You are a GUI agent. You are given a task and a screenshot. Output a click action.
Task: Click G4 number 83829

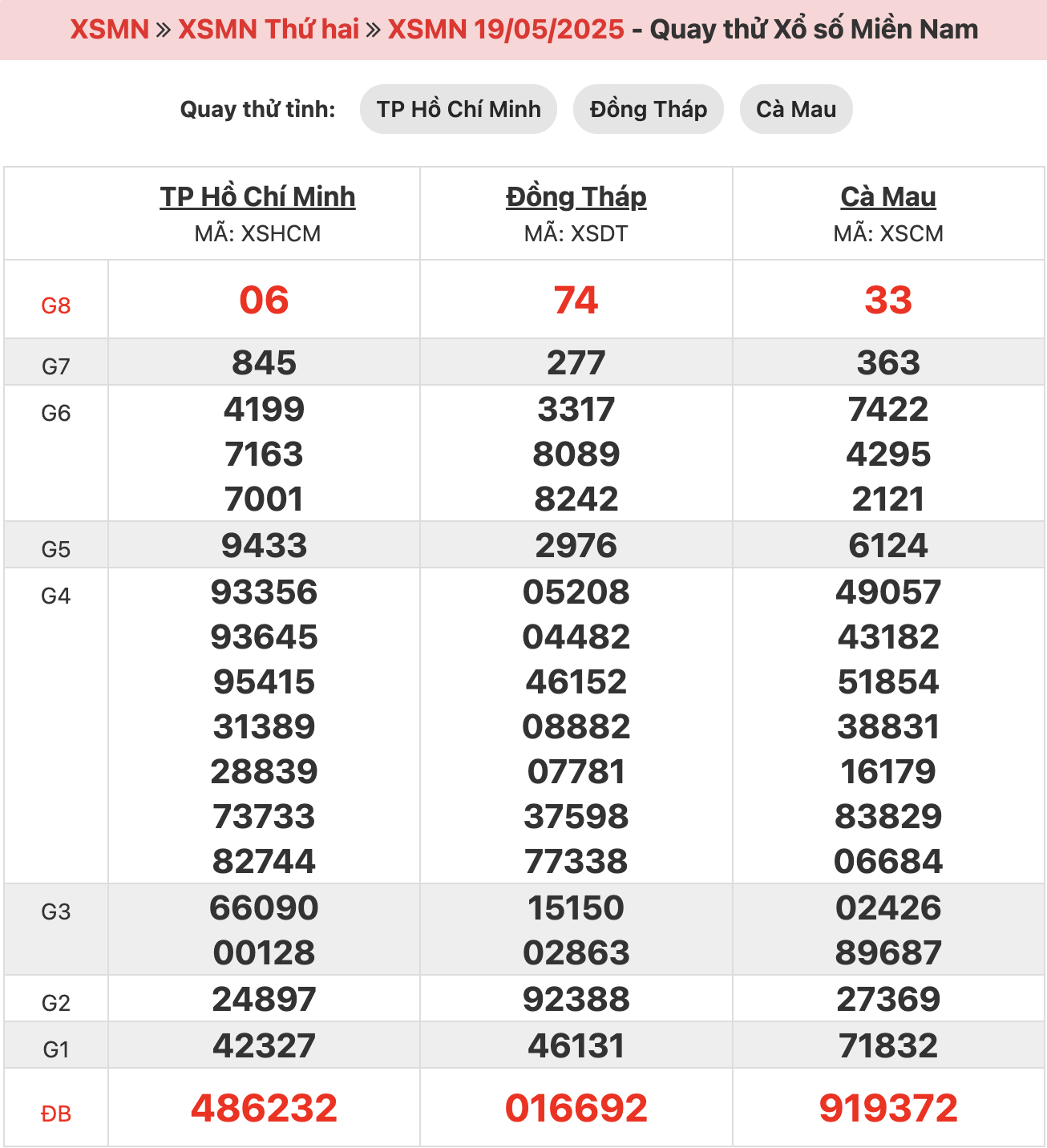point(888,817)
